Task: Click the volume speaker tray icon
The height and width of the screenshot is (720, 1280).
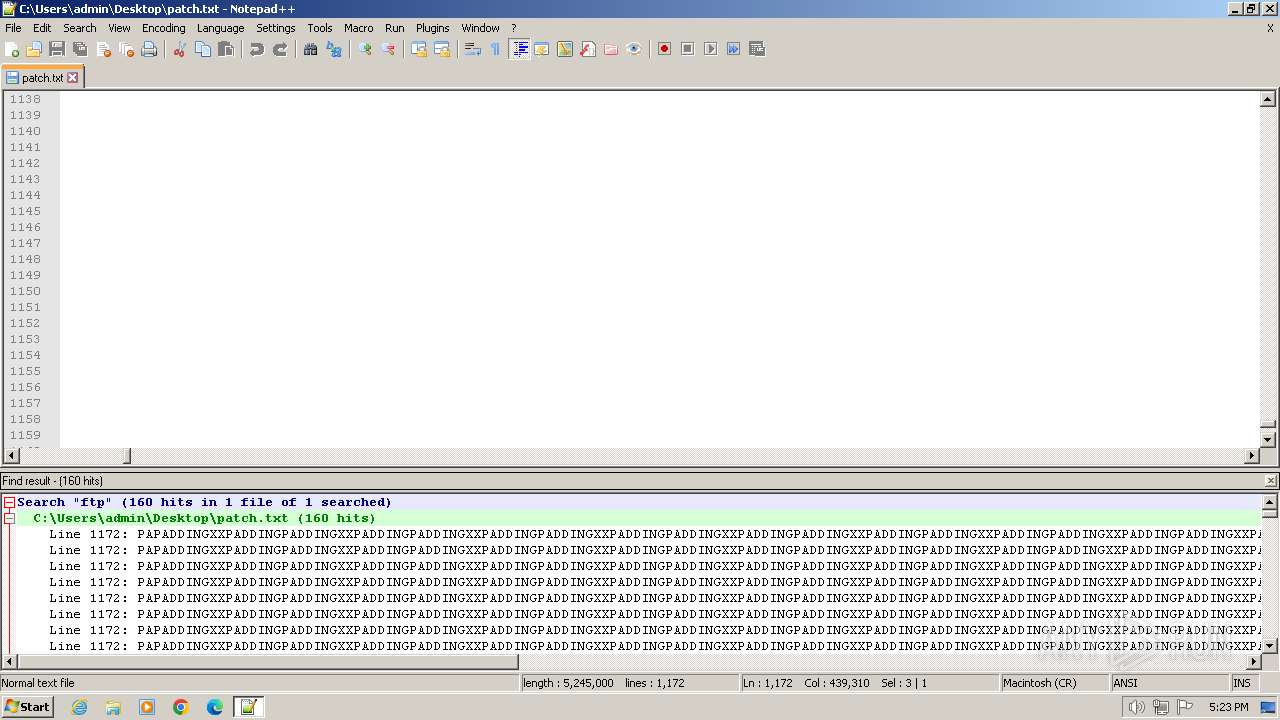Action: 1136,707
